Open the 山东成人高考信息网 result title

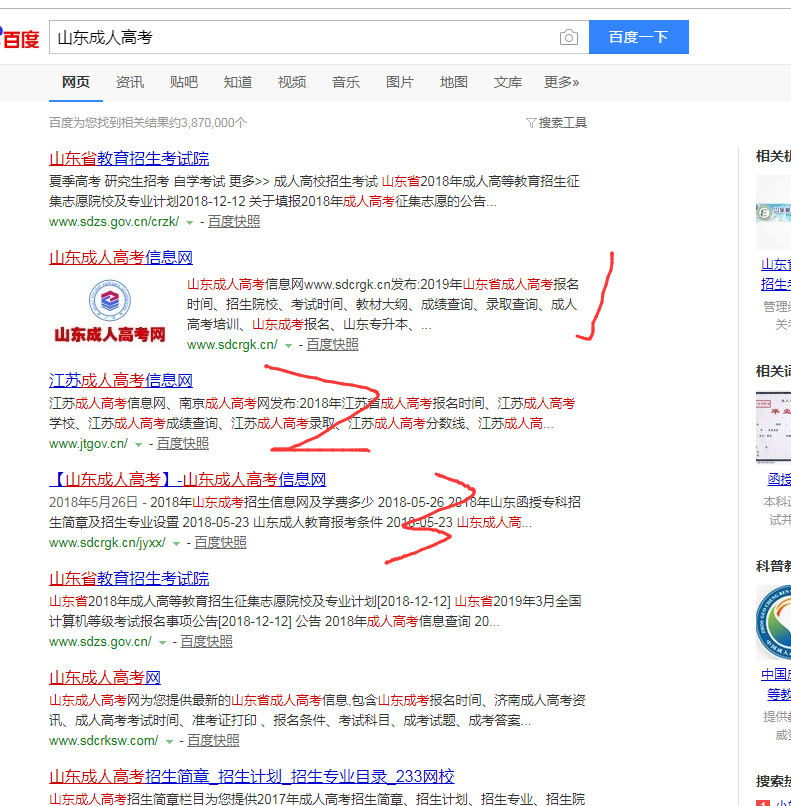click(x=121, y=257)
